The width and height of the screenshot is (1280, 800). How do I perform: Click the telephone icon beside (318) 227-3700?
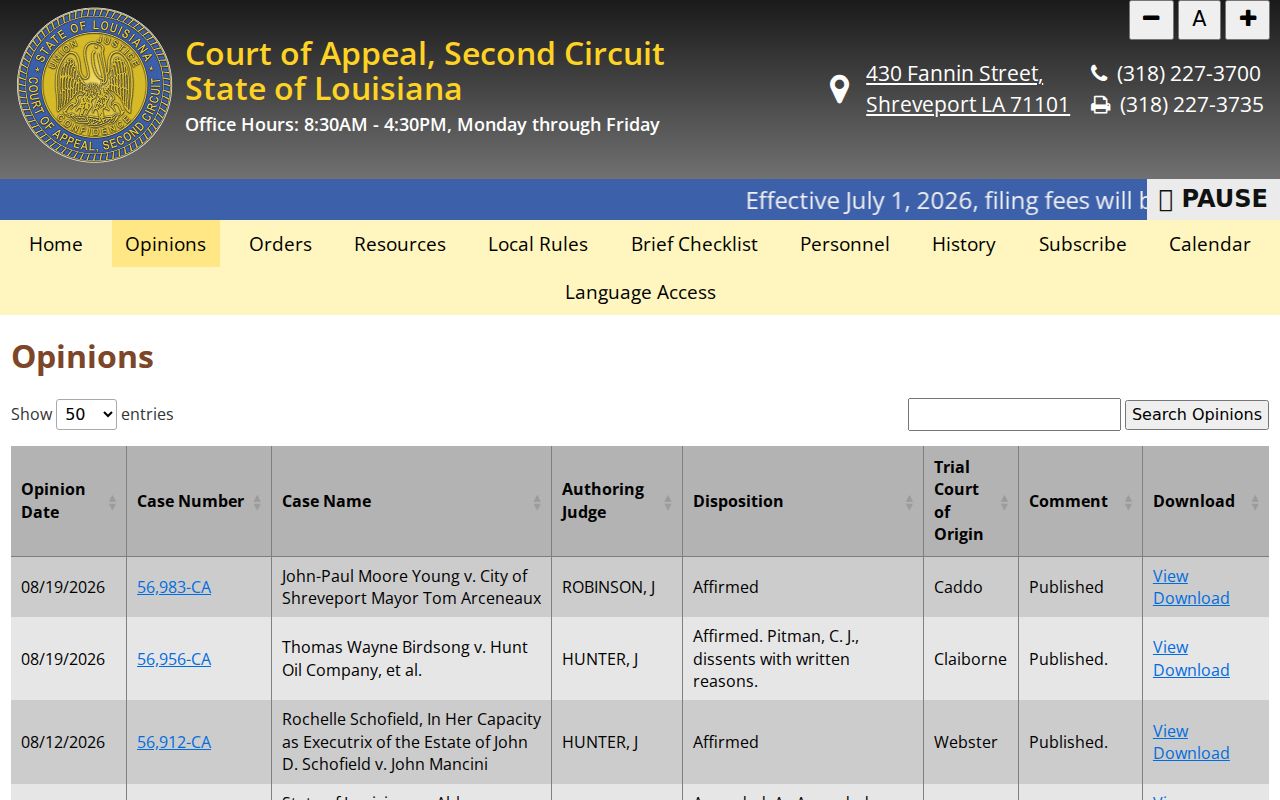tap(1099, 73)
